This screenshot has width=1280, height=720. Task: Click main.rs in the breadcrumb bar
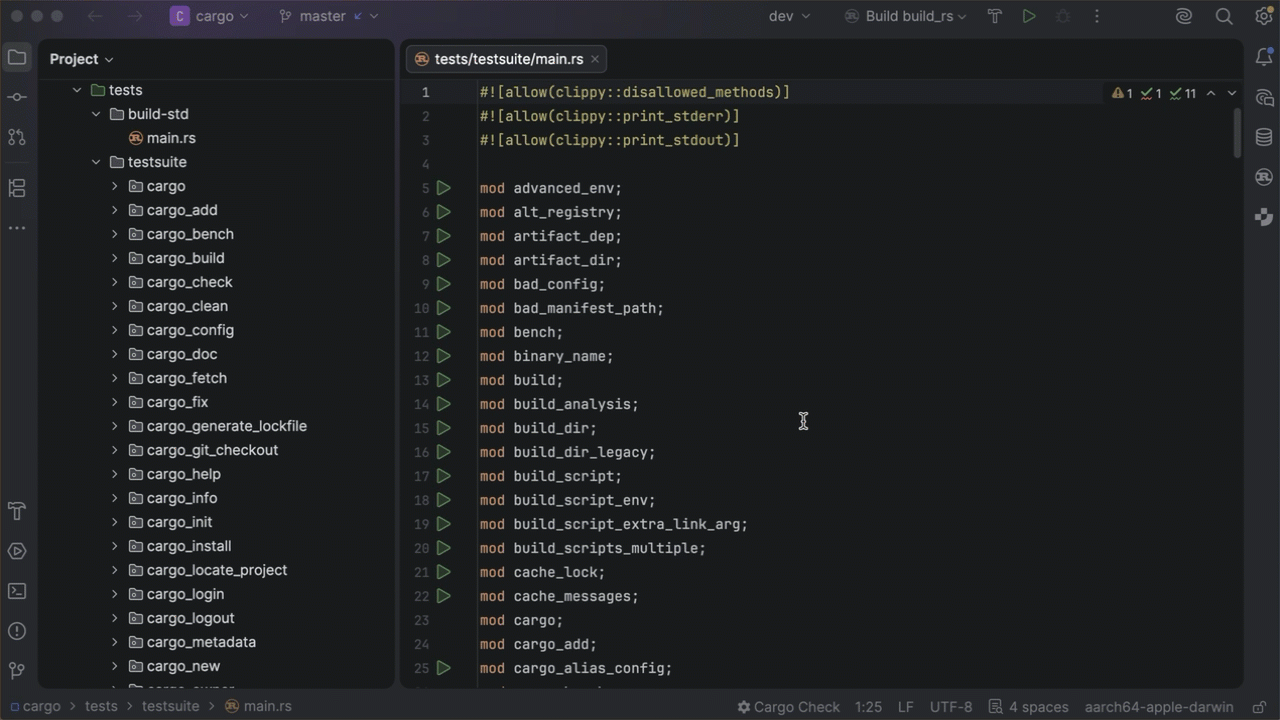(258, 706)
